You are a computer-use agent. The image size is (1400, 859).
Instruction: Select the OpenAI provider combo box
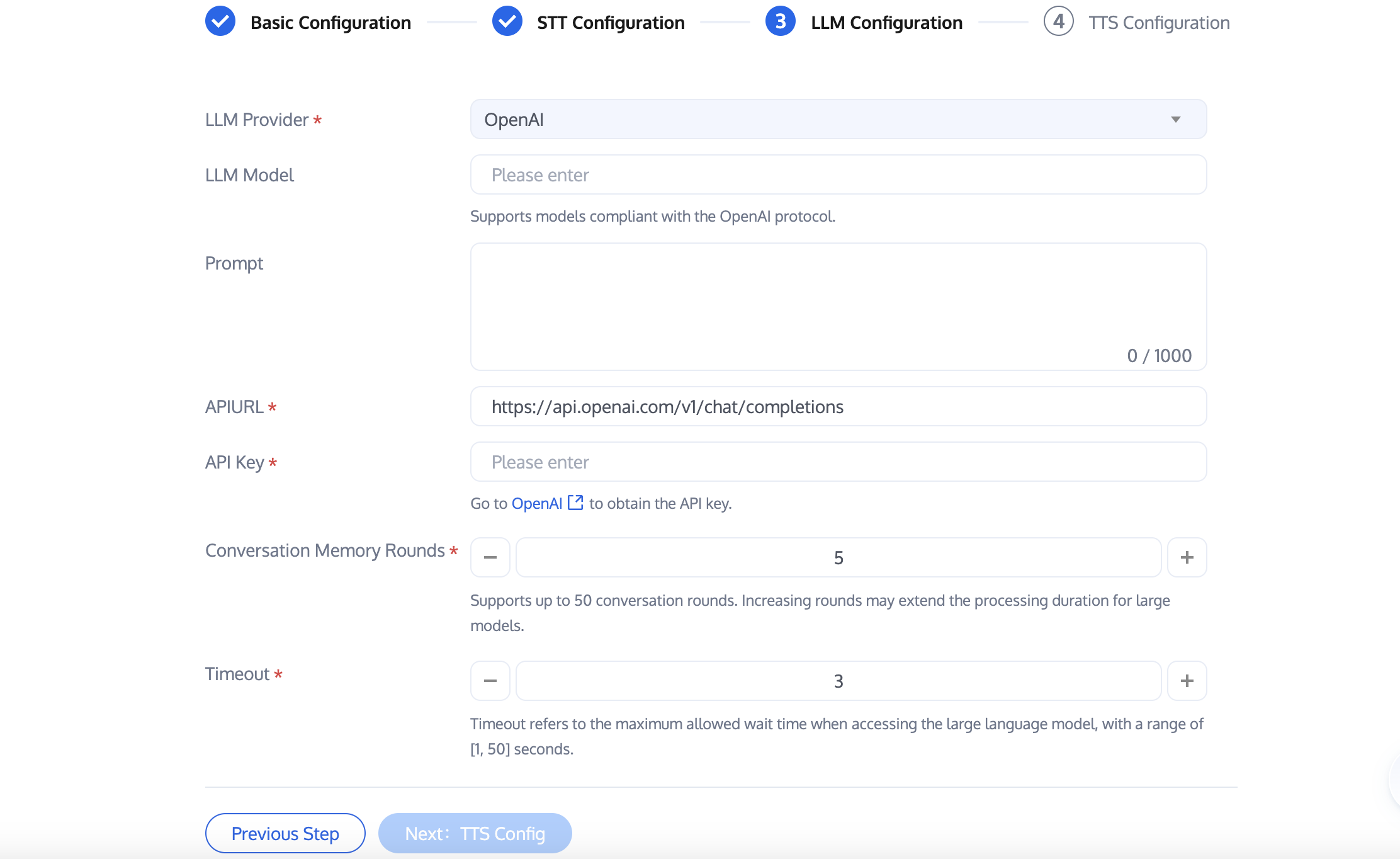tap(818, 120)
